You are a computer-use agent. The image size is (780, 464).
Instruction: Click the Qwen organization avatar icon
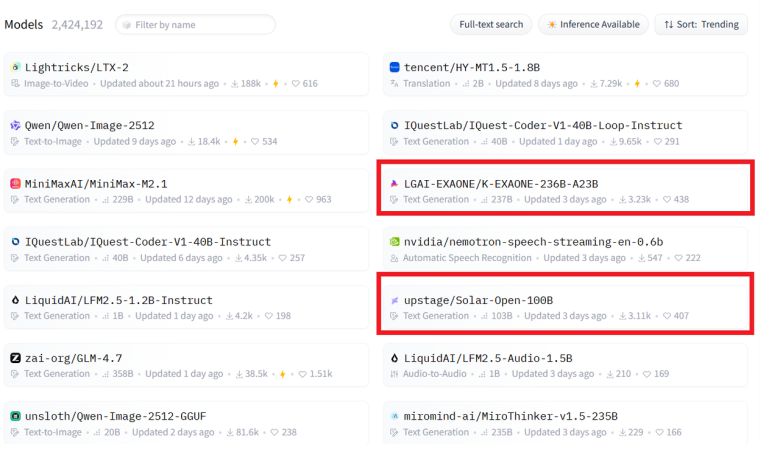[15, 125]
